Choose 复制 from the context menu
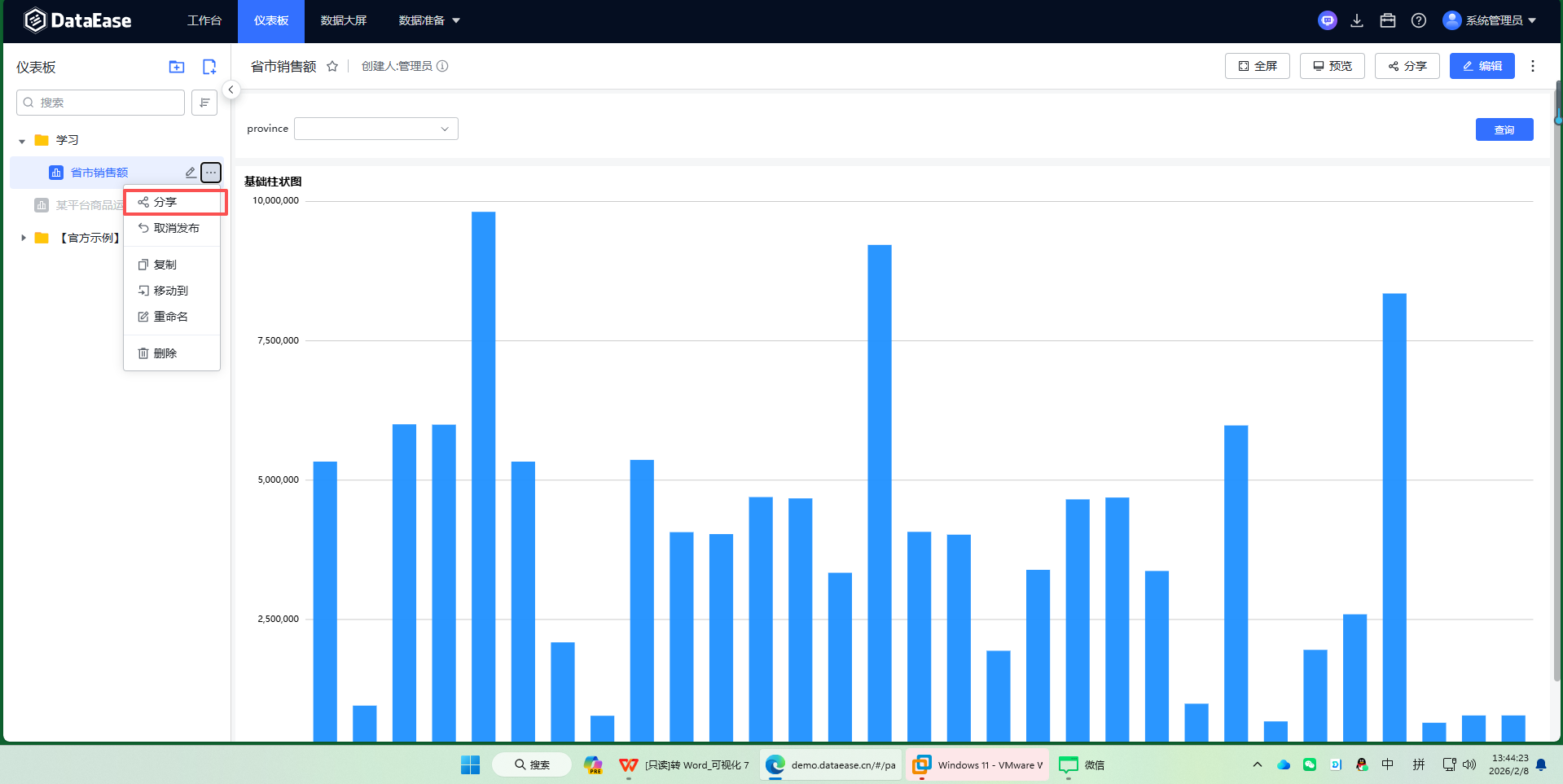1563x784 pixels. [x=172, y=265]
